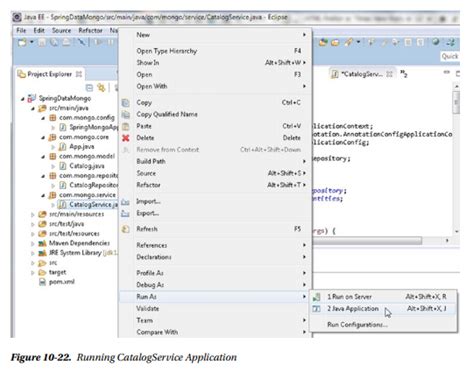Click the New wizard icon in the toolbar
This screenshot has height=372, width=474.
[22, 43]
